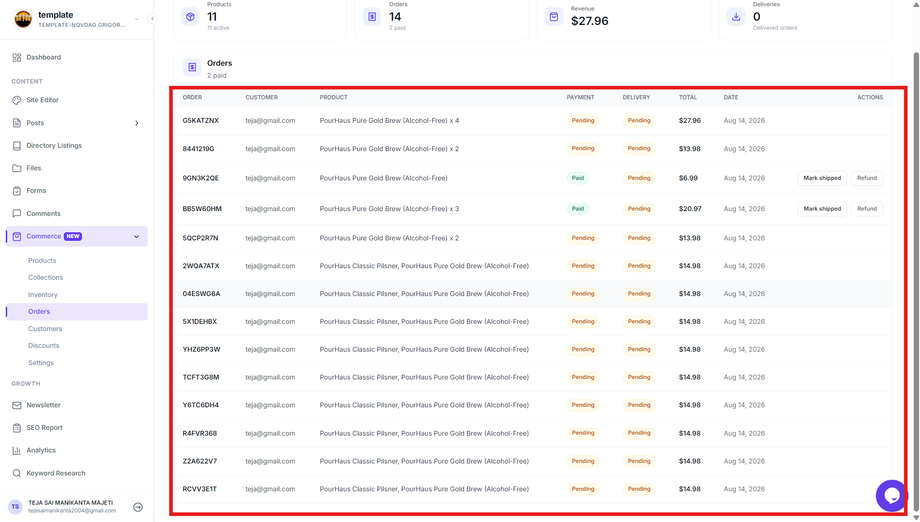Click the PRODUCT column header
This screenshot has width=920, height=522.
(x=333, y=97)
